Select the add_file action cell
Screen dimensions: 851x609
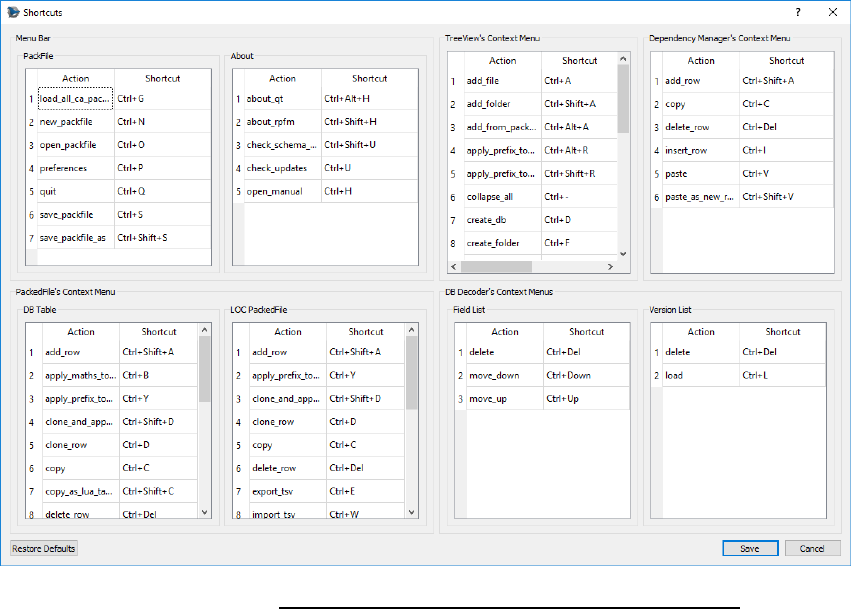pos(503,80)
